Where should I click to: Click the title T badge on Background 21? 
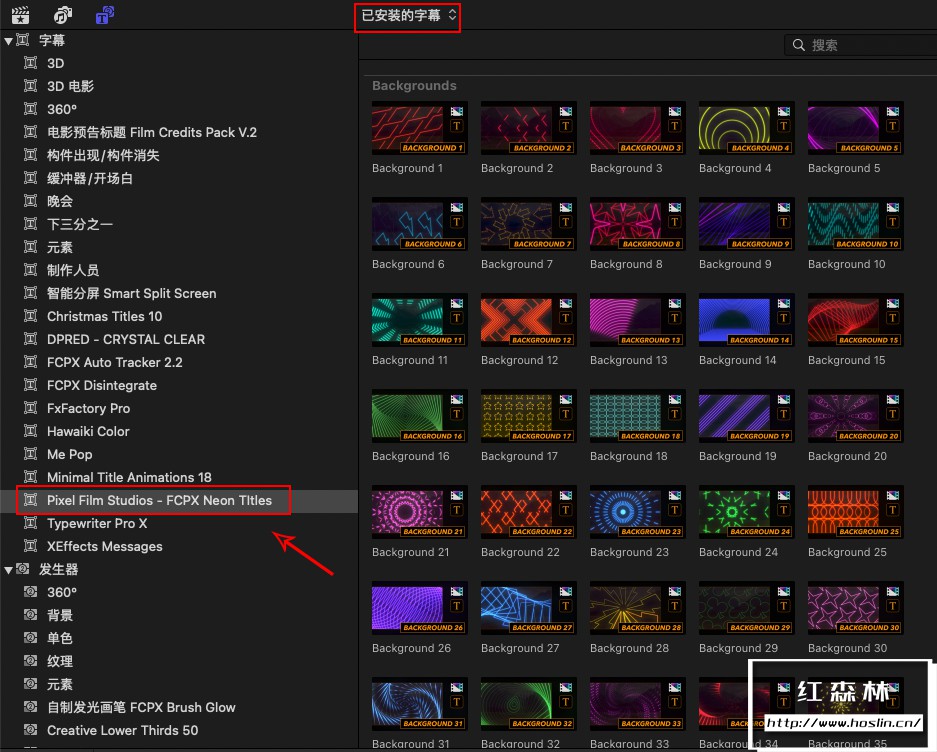(457, 510)
